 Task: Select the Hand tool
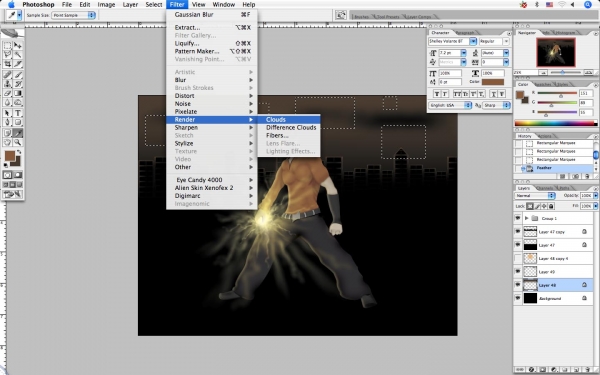[7, 142]
